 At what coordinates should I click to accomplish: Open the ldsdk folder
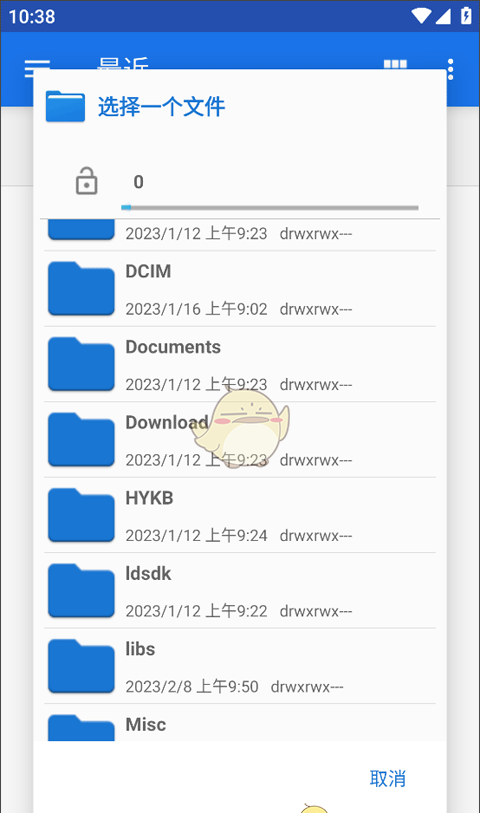pos(240,591)
